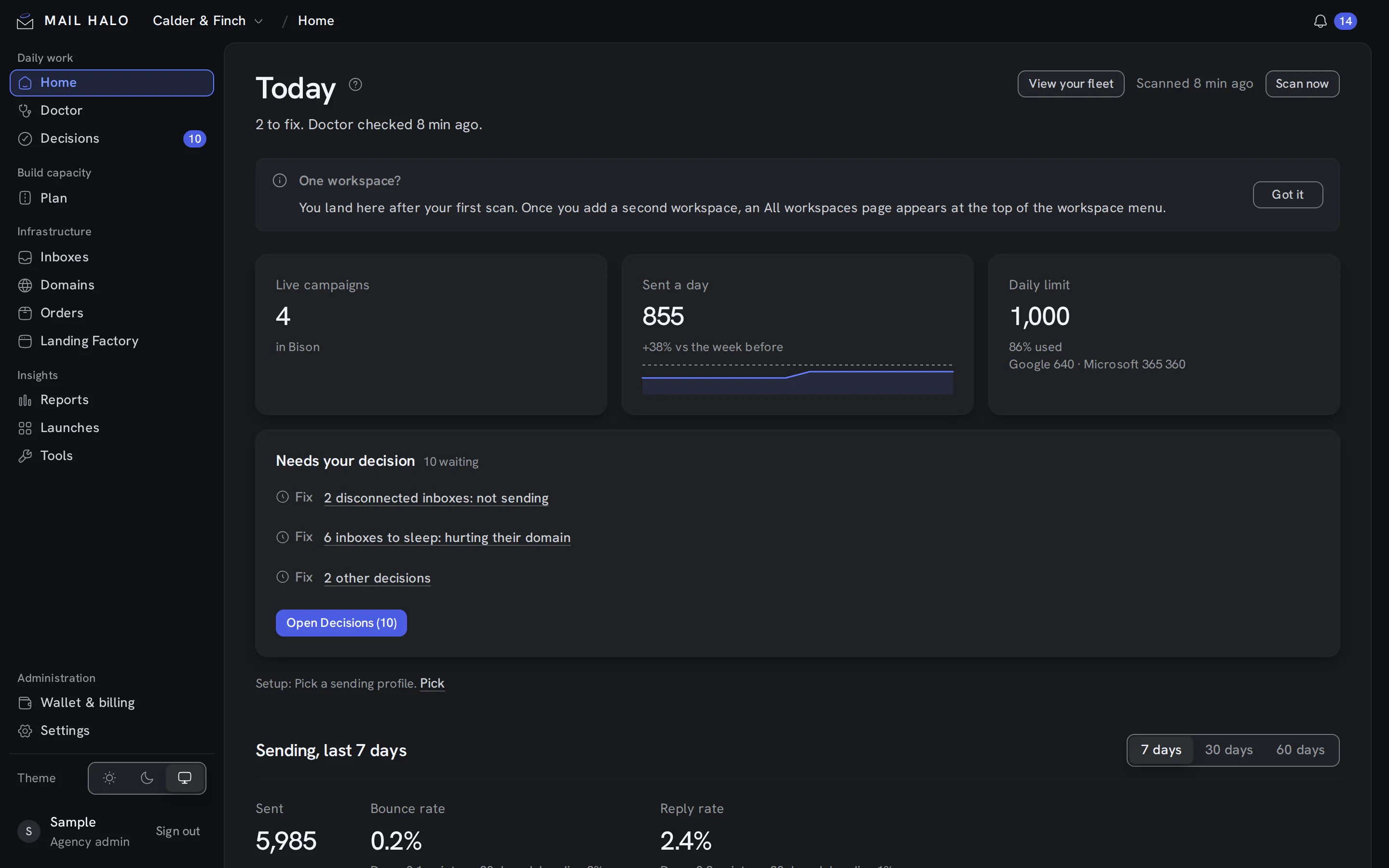Open the Calder & Finch workspace dropdown
Image resolution: width=1389 pixels, height=868 pixels.
click(208, 21)
